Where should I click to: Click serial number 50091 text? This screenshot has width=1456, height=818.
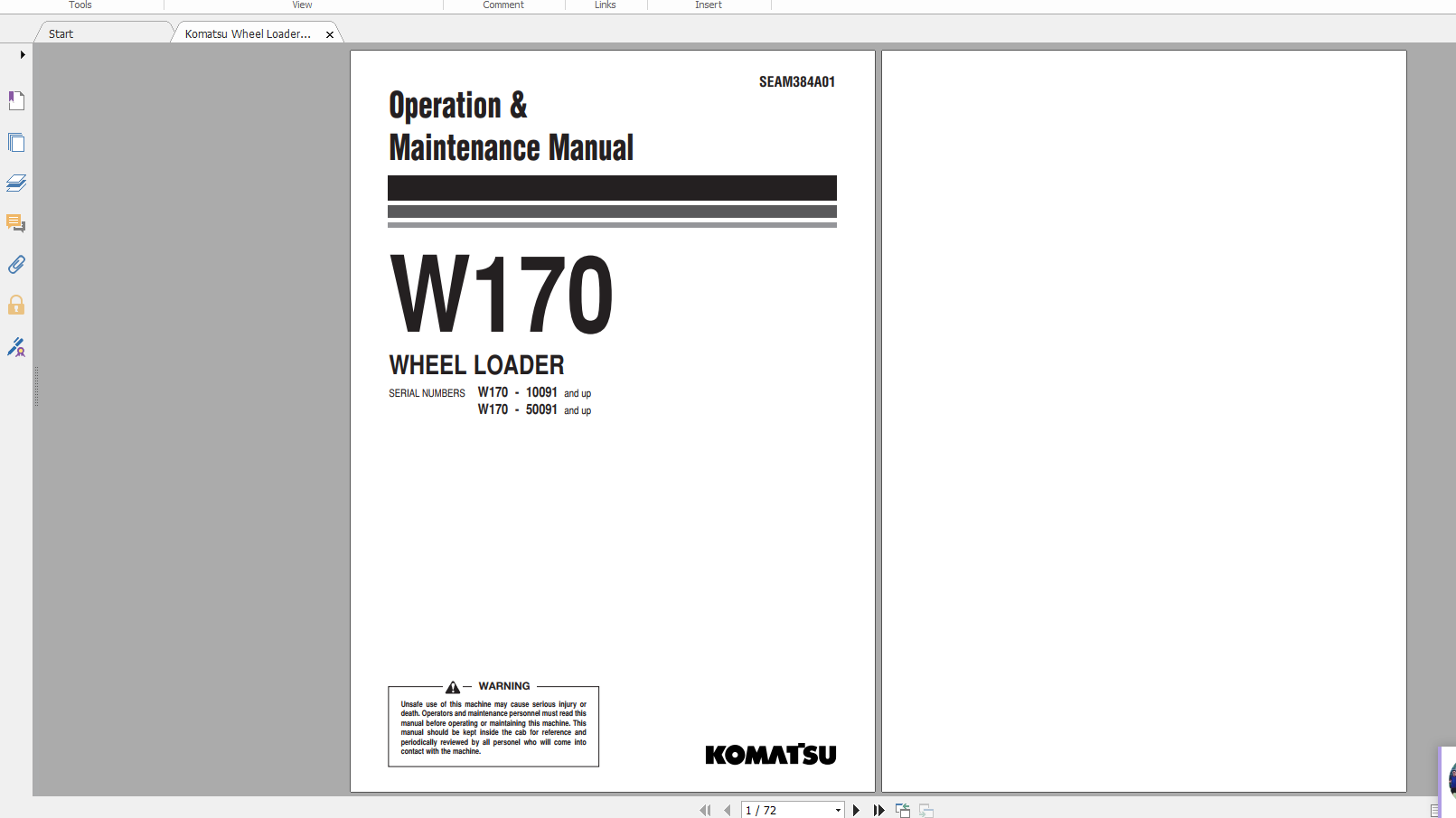click(x=541, y=409)
